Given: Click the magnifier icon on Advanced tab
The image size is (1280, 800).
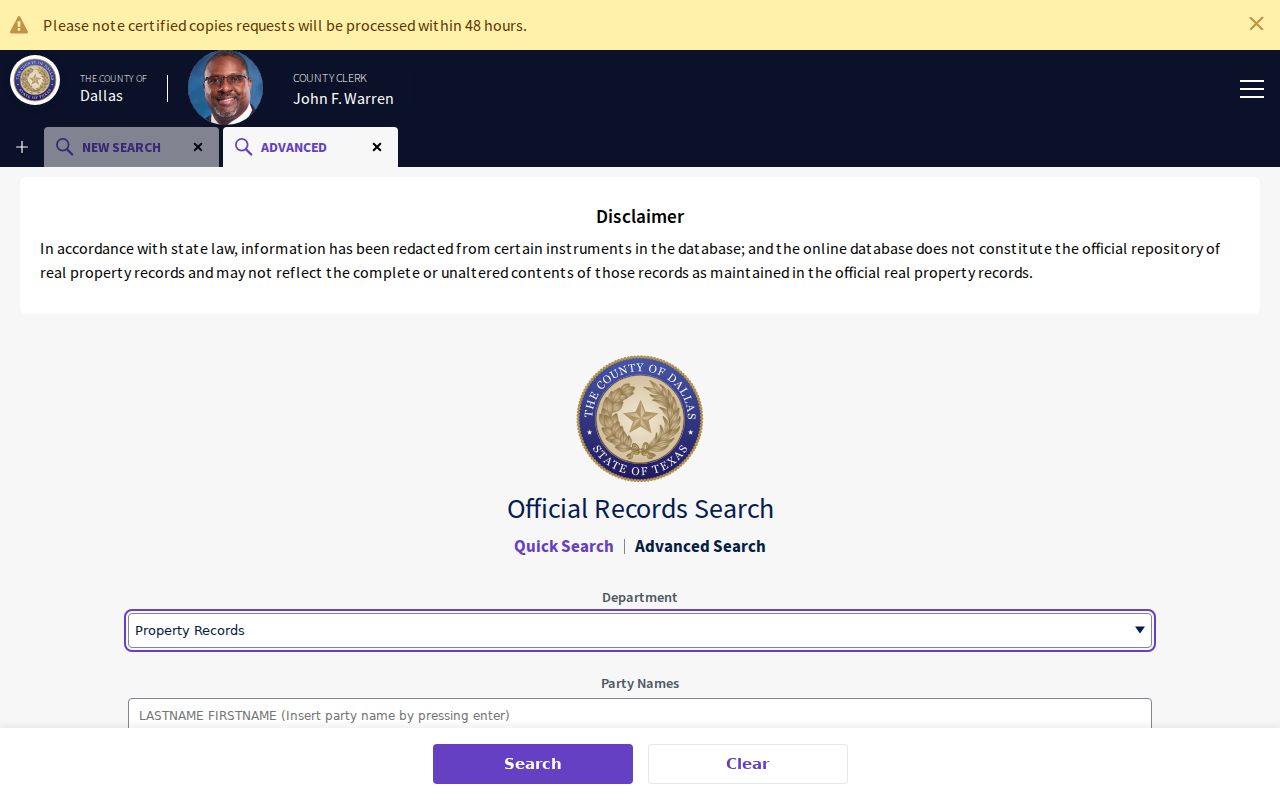Looking at the screenshot, I should [243, 147].
